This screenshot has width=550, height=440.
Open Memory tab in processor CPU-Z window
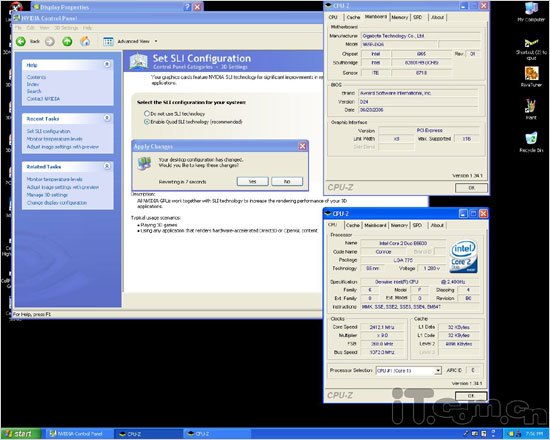[x=399, y=225]
